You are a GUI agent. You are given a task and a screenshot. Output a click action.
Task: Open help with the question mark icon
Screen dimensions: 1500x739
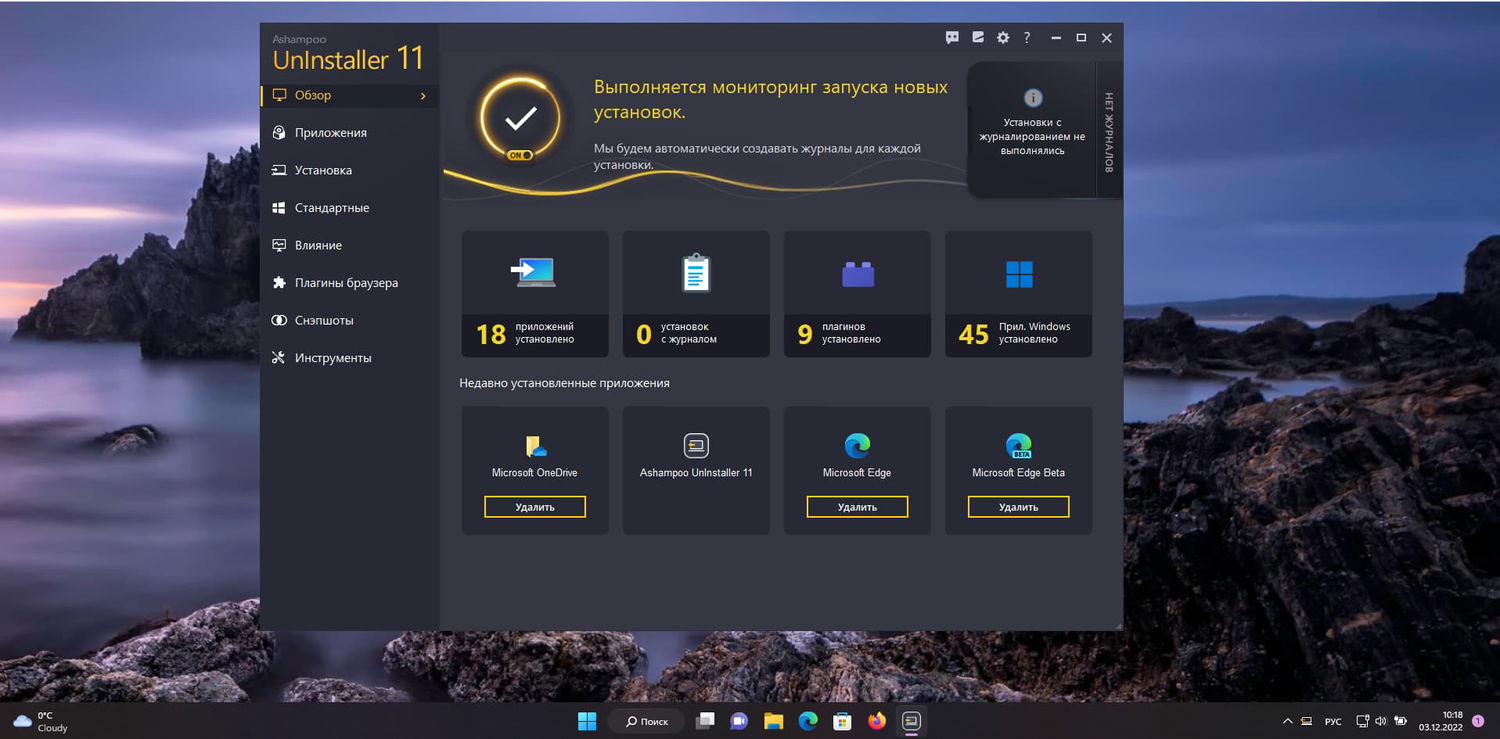(1027, 38)
